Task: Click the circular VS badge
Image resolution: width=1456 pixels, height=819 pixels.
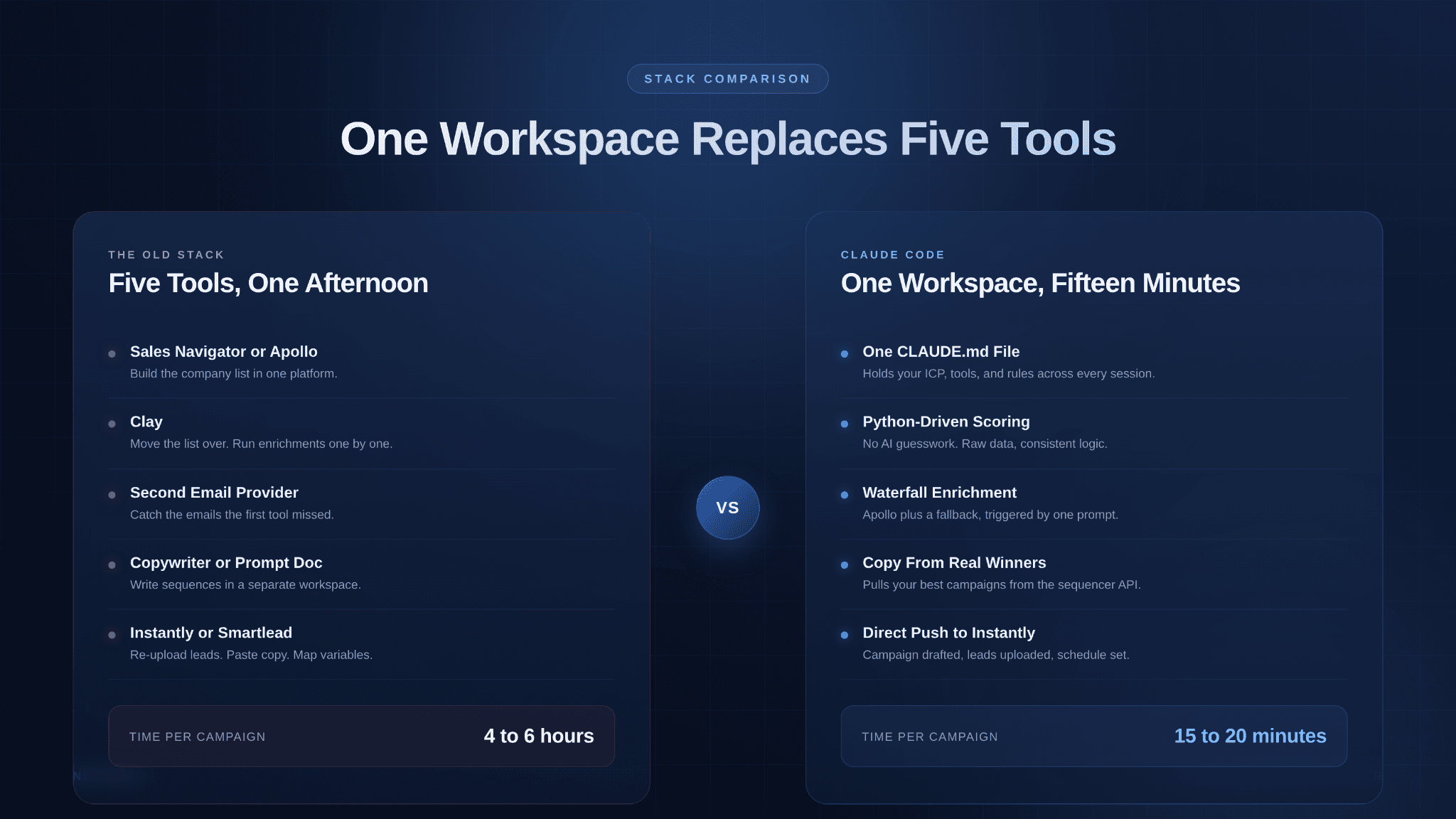Action: coord(727,508)
